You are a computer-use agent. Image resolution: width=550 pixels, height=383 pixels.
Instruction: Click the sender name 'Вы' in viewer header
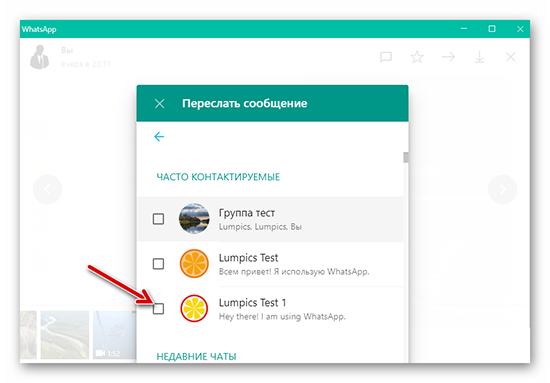(67, 50)
